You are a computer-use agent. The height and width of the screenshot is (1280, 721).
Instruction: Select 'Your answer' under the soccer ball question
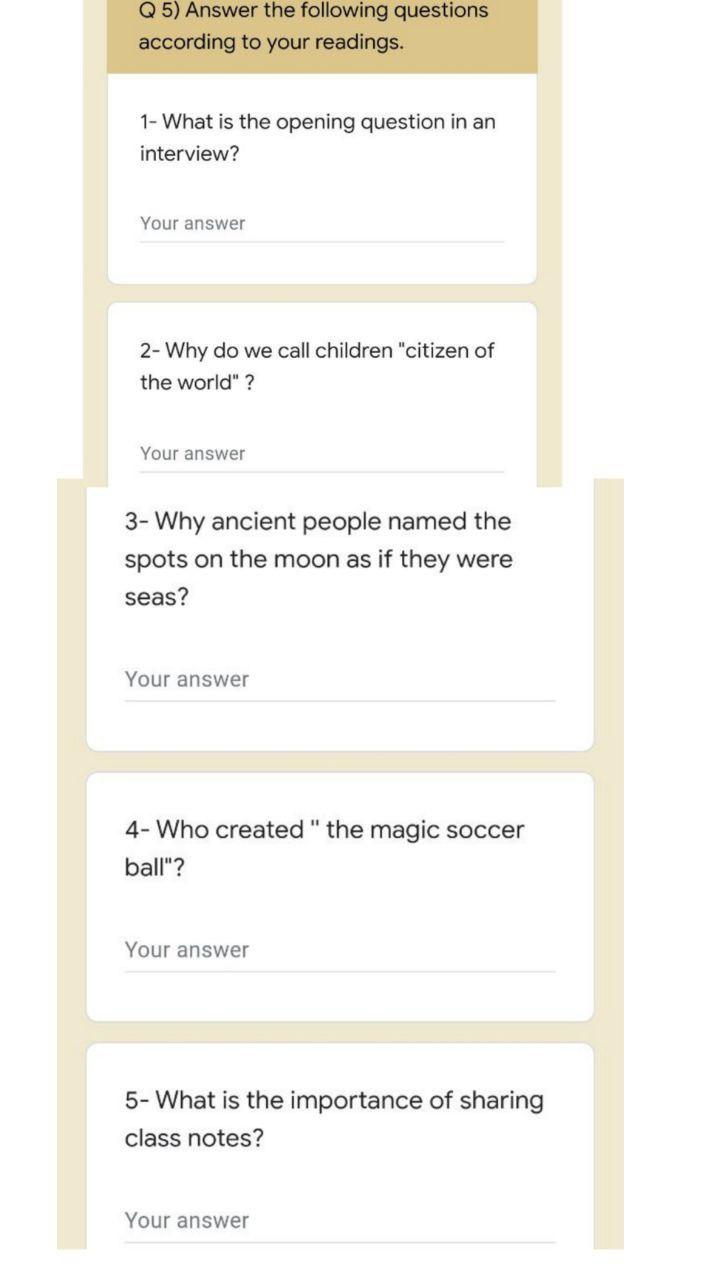point(186,950)
